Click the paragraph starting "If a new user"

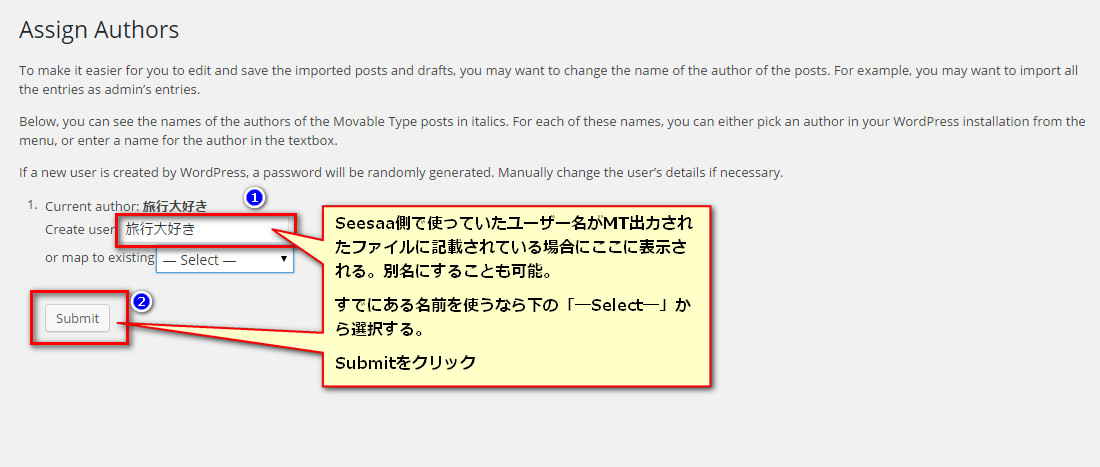click(x=401, y=172)
